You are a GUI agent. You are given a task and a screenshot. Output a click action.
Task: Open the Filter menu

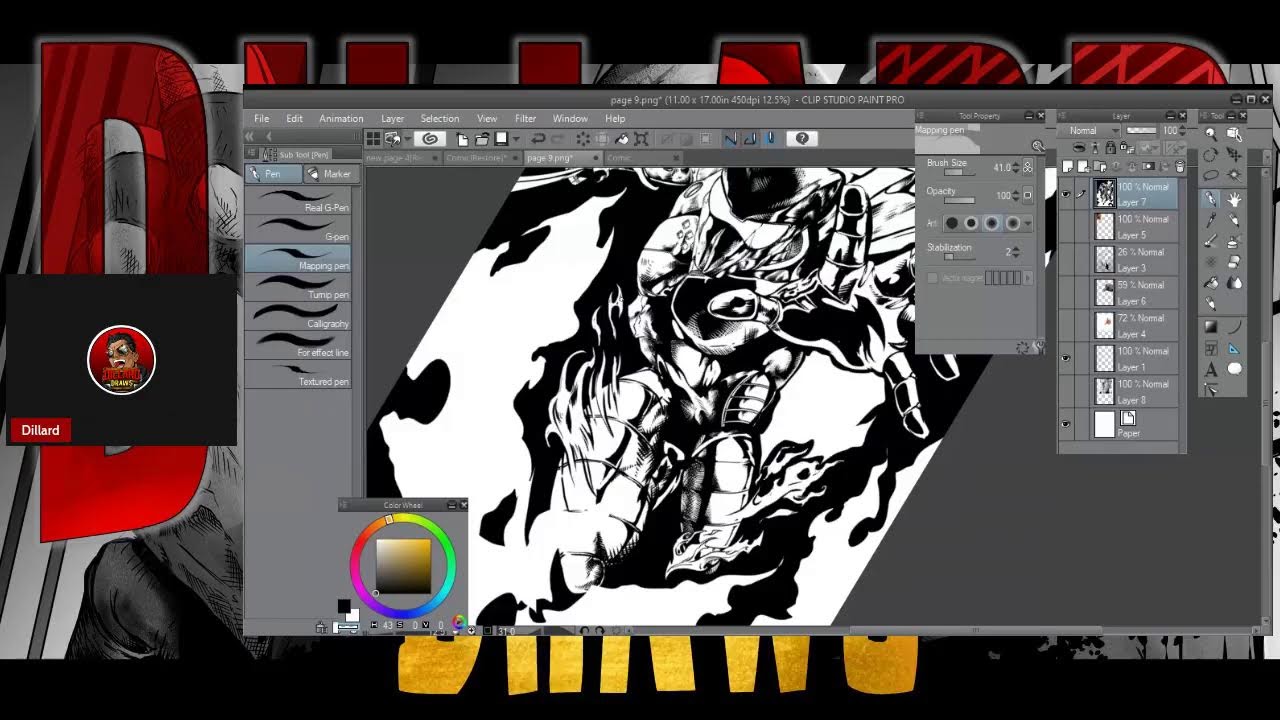[525, 119]
